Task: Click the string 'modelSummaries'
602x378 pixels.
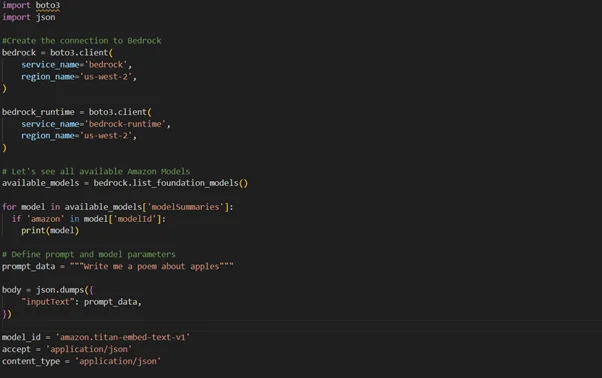Action: (185, 207)
